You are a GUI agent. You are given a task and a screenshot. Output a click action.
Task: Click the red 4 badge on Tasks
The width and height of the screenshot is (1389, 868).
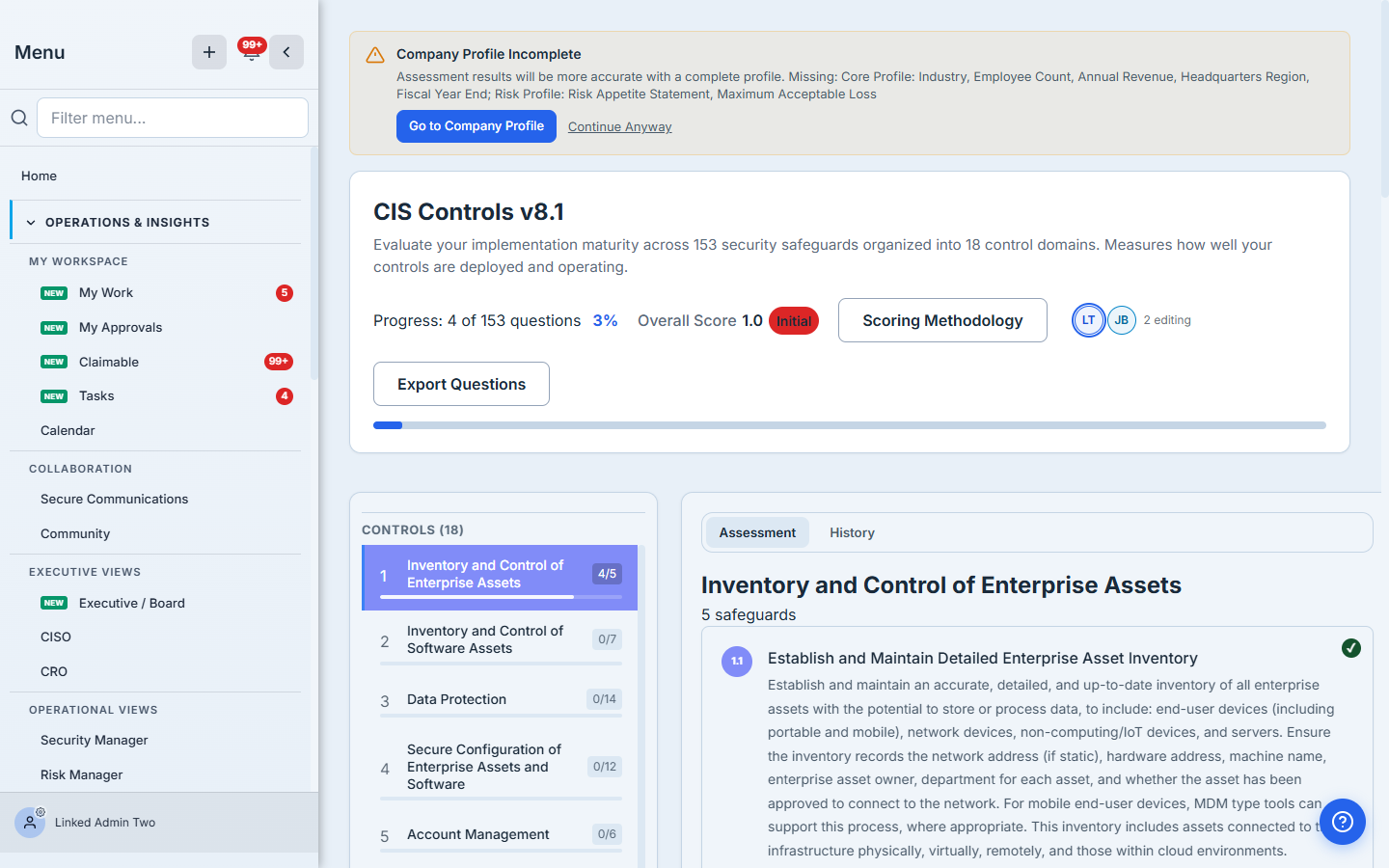click(285, 396)
